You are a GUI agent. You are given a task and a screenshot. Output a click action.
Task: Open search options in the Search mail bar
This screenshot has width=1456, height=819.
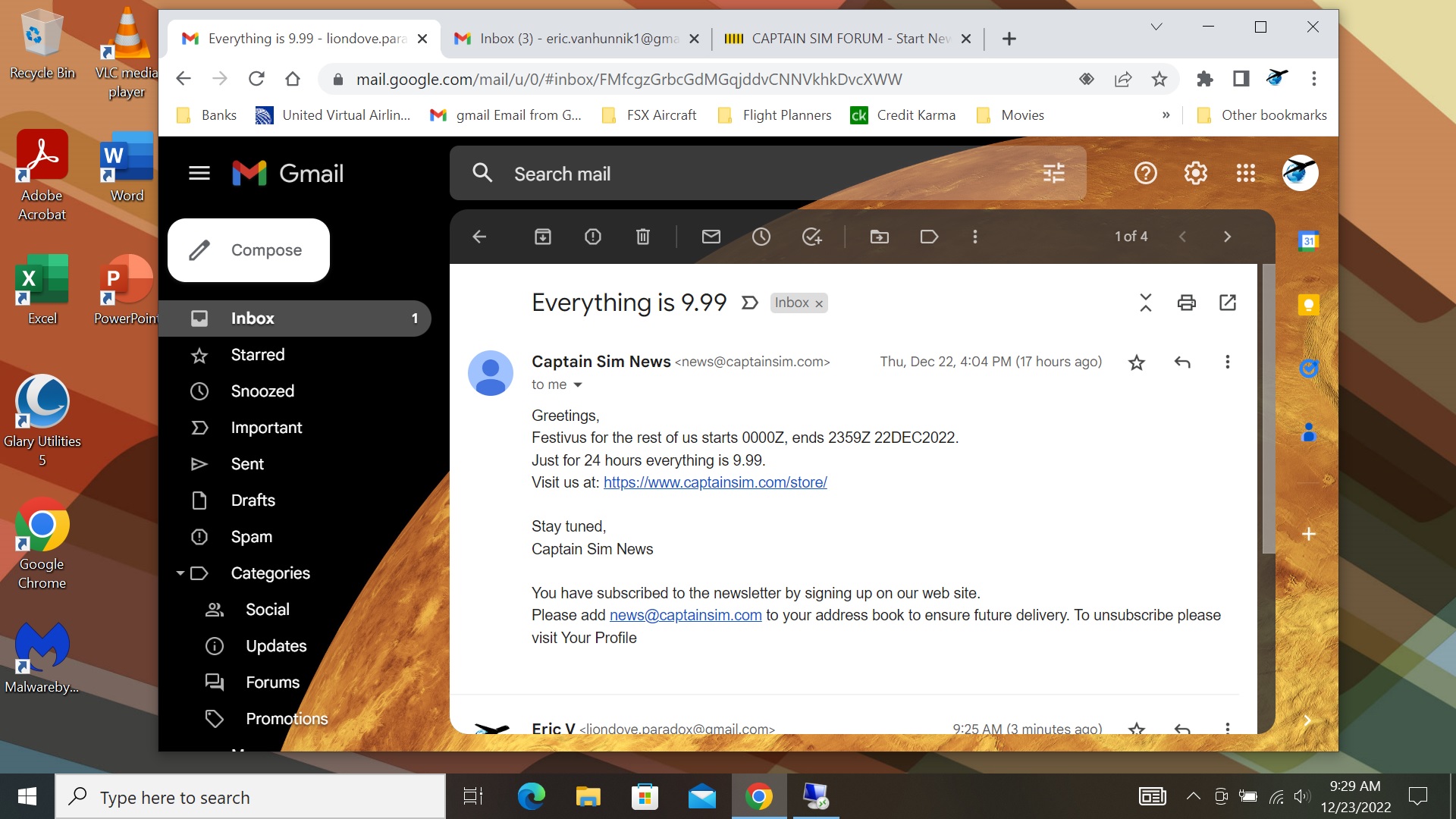click(x=1053, y=174)
